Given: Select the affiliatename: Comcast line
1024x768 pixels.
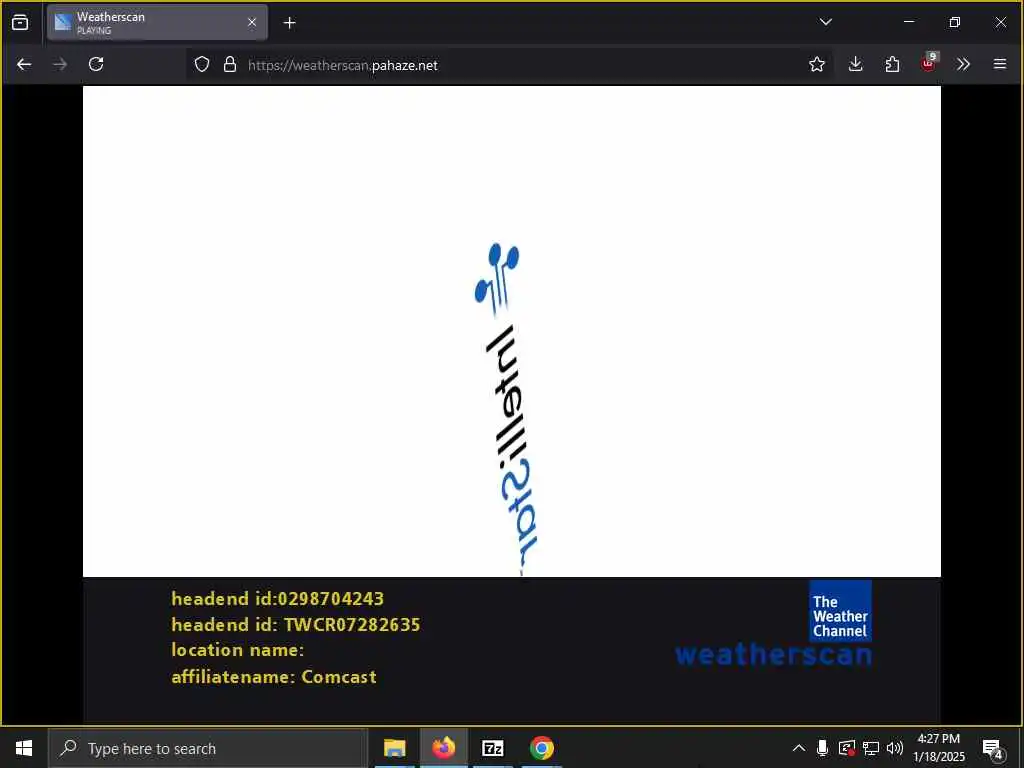Looking at the screenshot, I should (x=274, y=677).
